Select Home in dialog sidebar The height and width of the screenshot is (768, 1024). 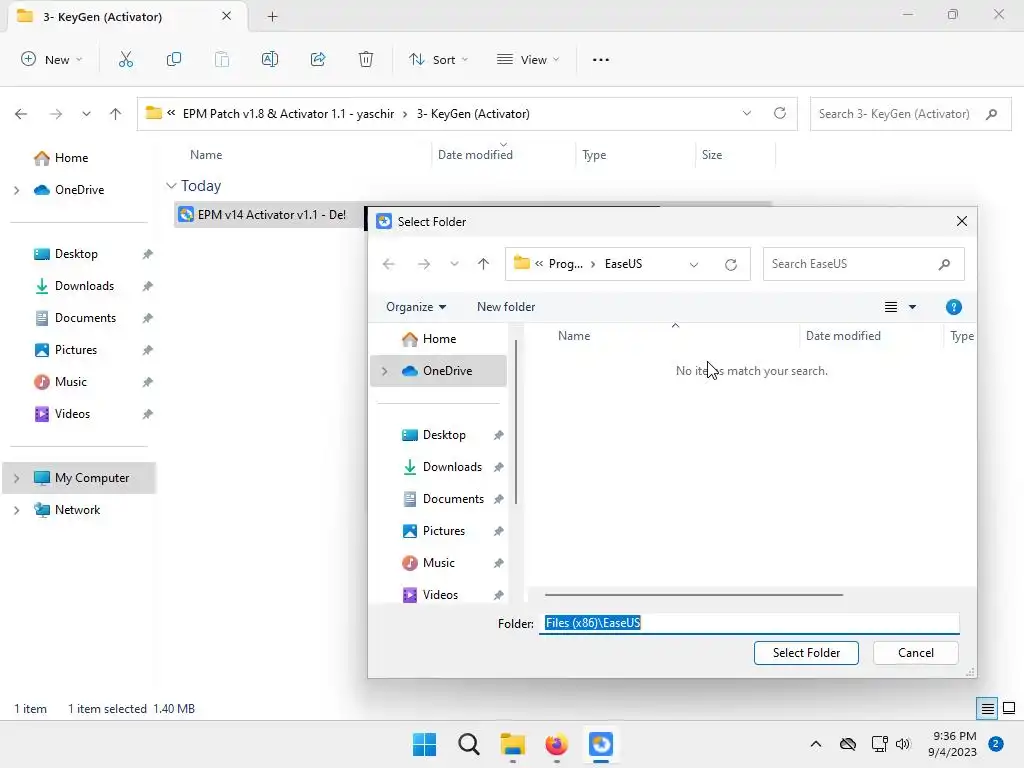click(x=439, y=339)
